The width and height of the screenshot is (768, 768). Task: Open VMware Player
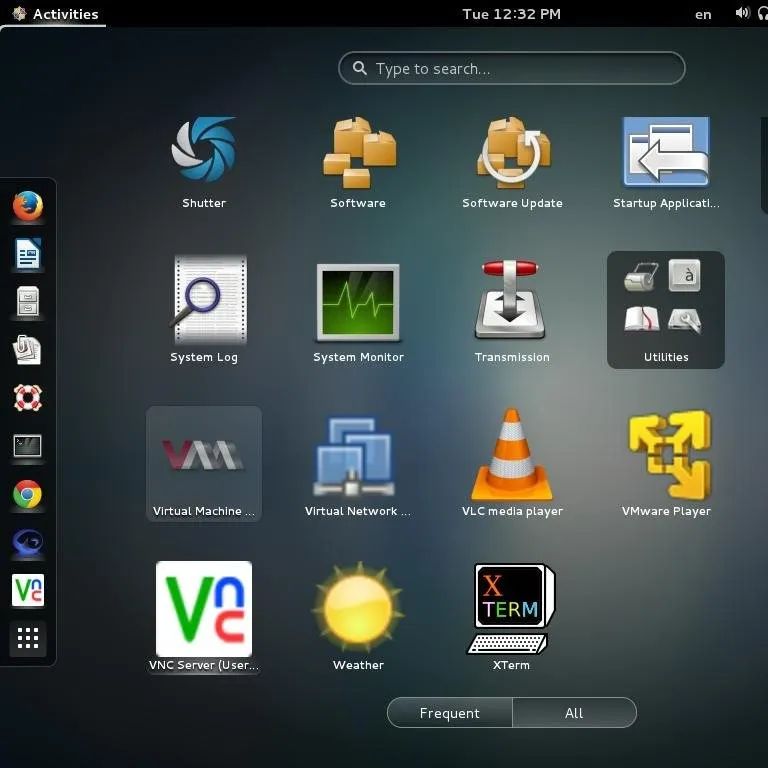pyautogui.click(x=666, y=463)
